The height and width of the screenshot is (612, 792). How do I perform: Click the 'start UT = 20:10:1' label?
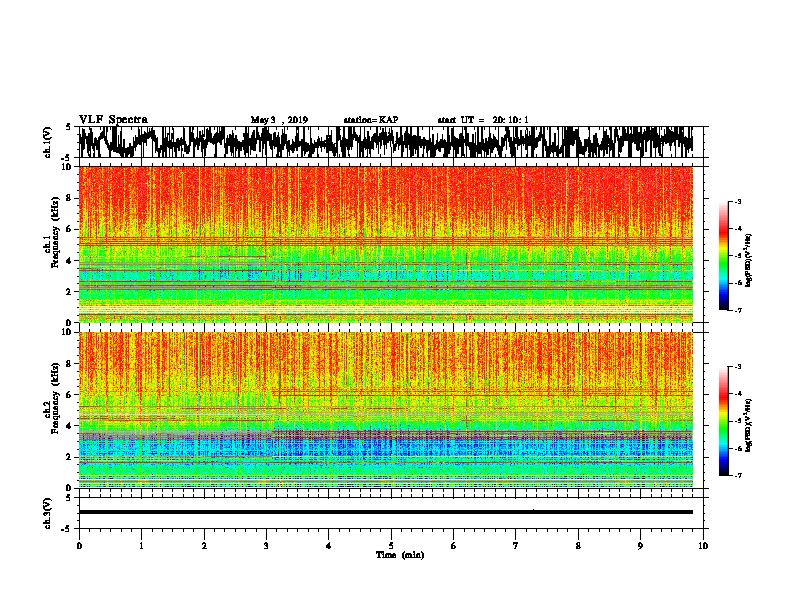click(x=483, y=120)
